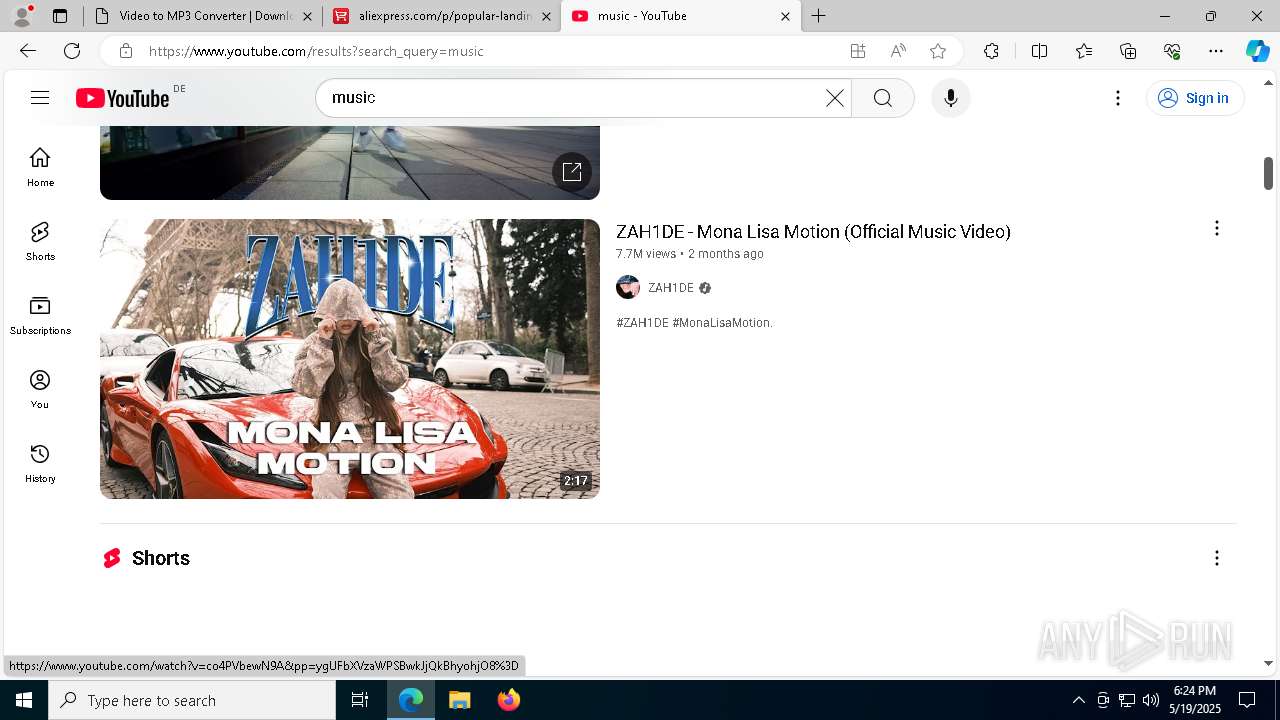The height and width of the screenshot is (720, 1280).
Task: Open the Favorites list
Action: (1084, 51)
